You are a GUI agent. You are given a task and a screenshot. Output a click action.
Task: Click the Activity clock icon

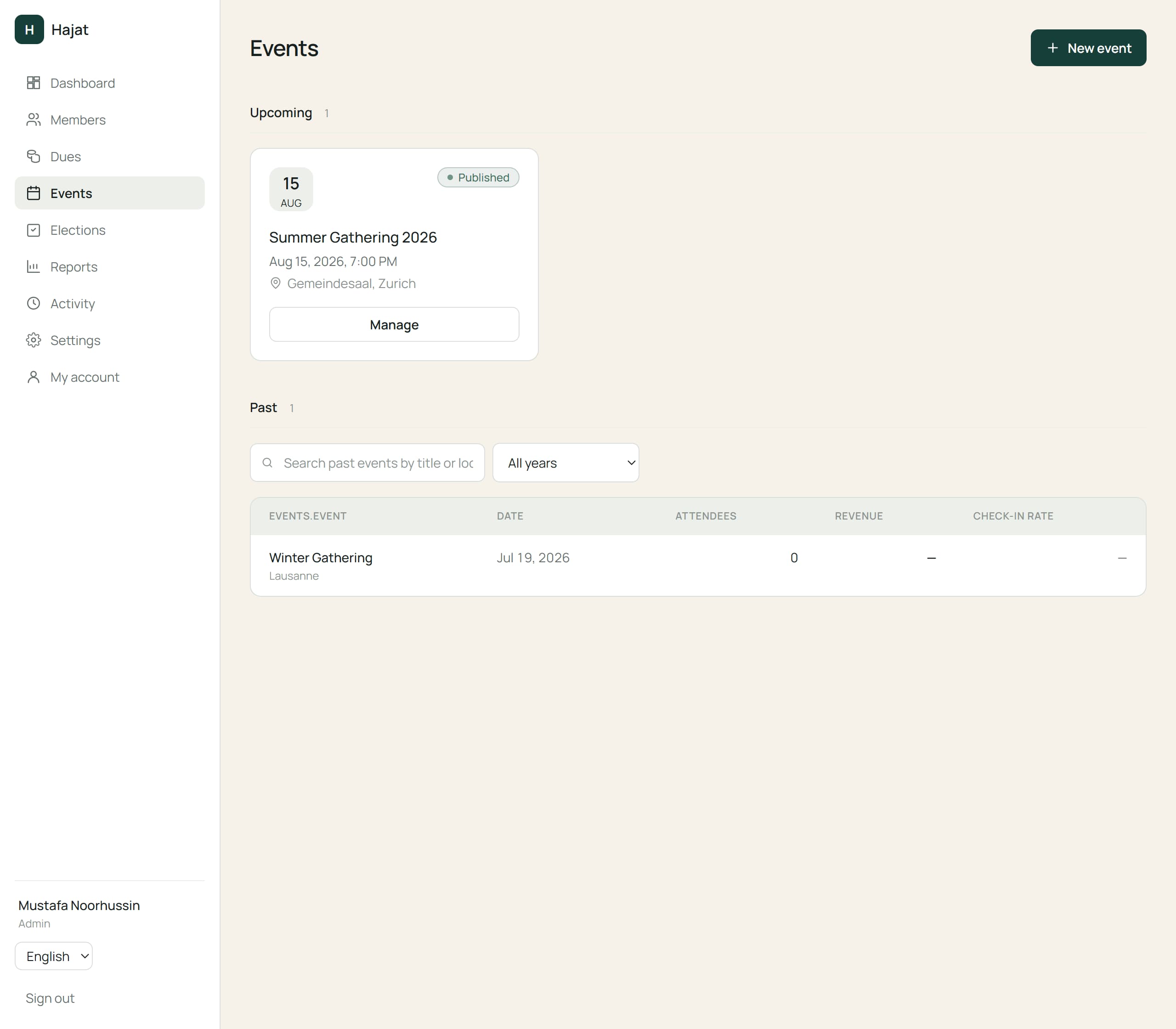click(33, 303)
